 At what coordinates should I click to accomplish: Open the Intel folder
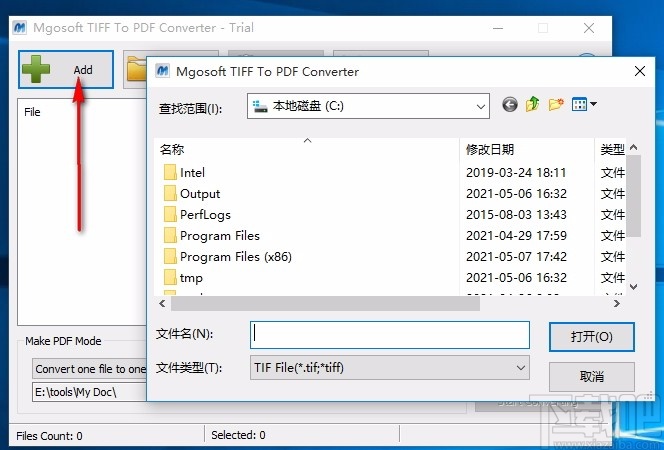[x=192, y=173]
